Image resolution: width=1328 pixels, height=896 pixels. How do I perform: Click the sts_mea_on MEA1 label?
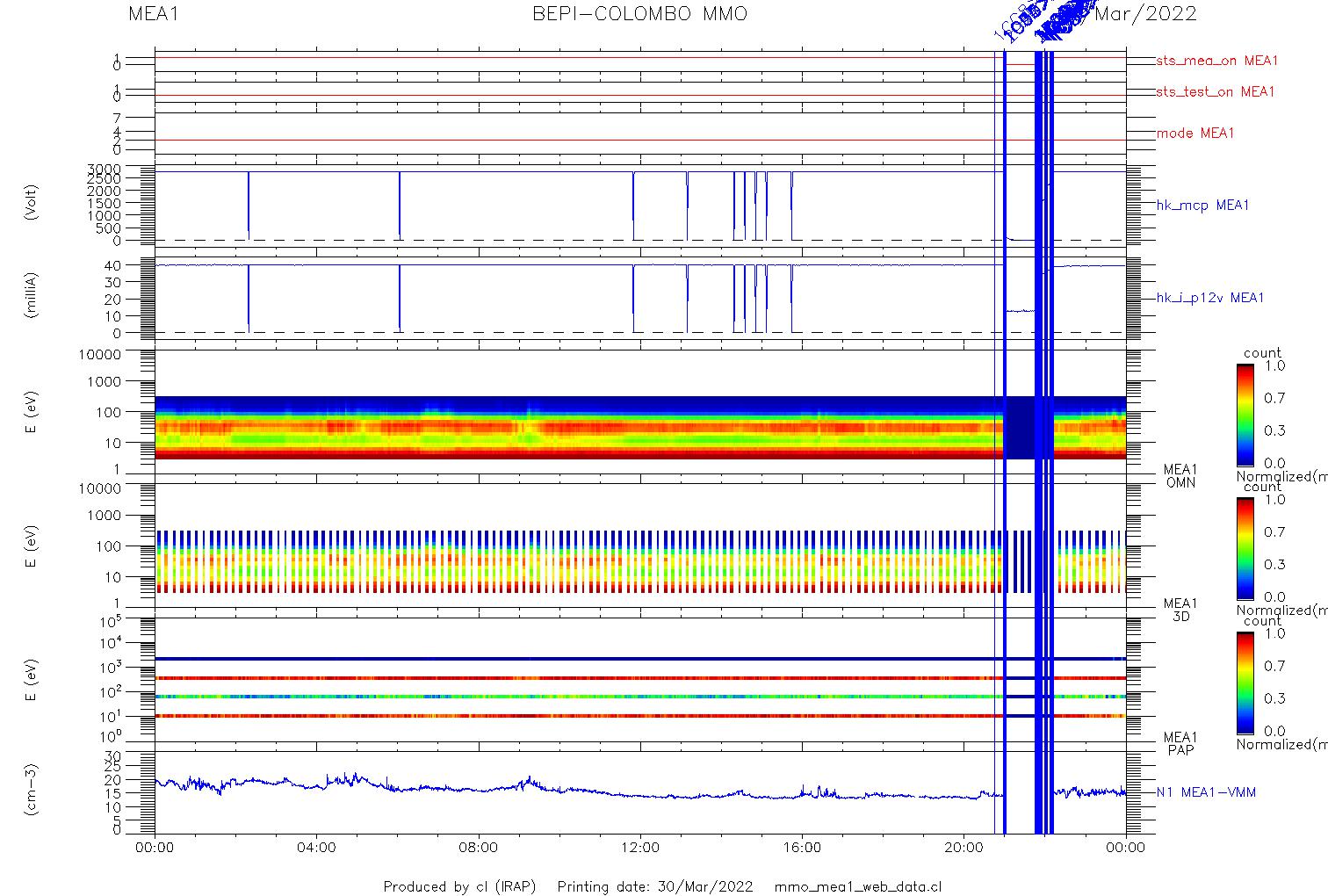pyautogui.click(x=1216, y=61)
